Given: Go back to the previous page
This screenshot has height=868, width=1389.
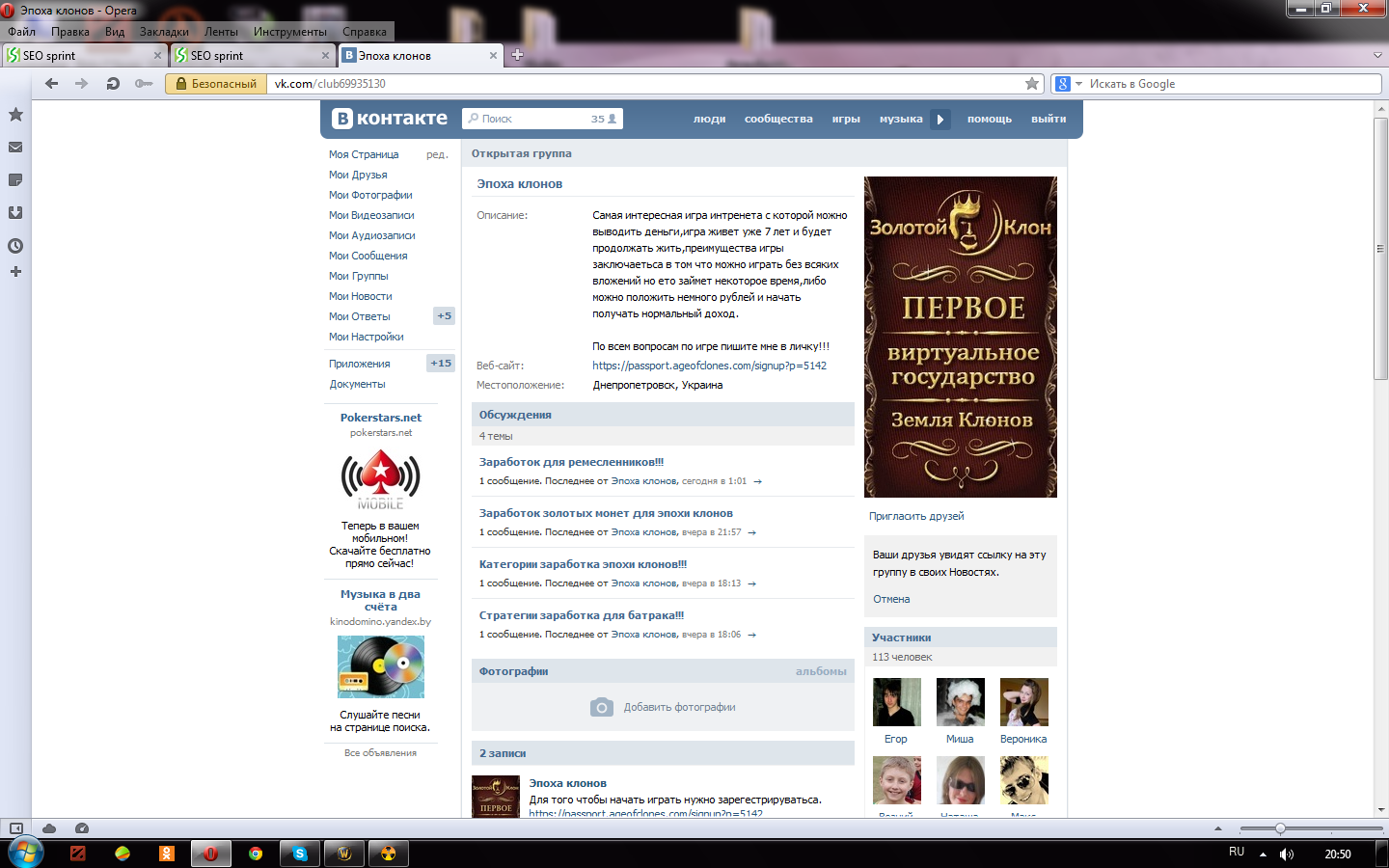Looking at the screenshot, I should click(52, 84).
